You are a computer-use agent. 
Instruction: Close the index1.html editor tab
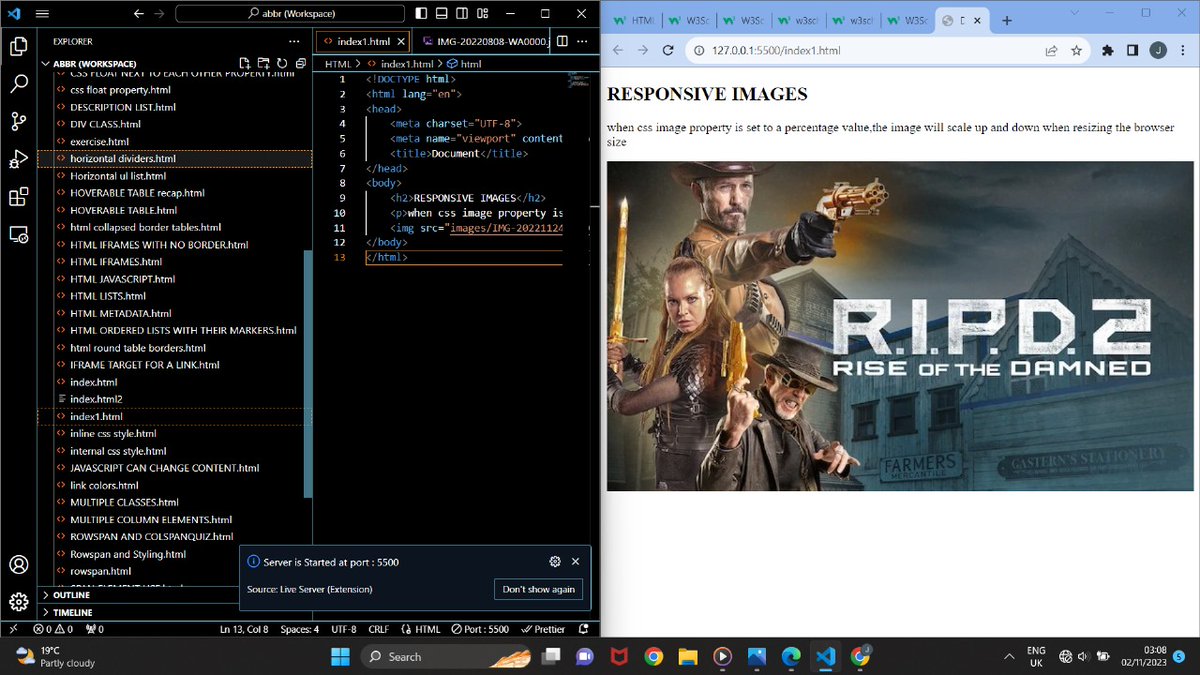pyautogui.click(x=401, y=41)
